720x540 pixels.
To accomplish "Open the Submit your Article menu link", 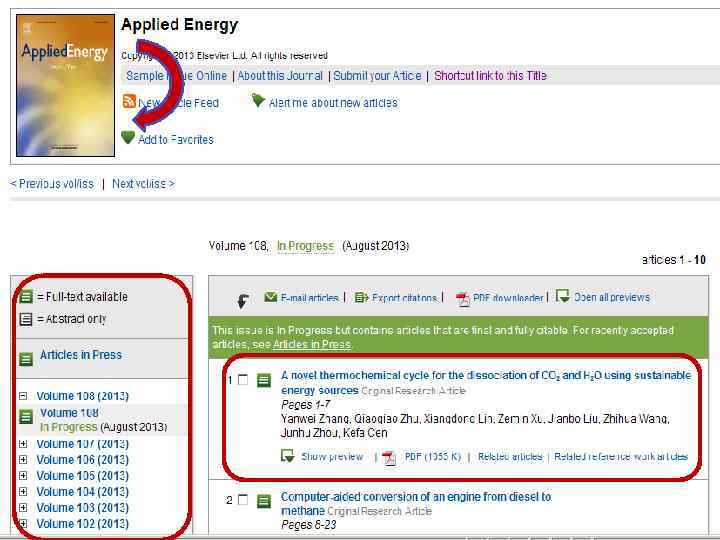I will [x=377, y=76].
